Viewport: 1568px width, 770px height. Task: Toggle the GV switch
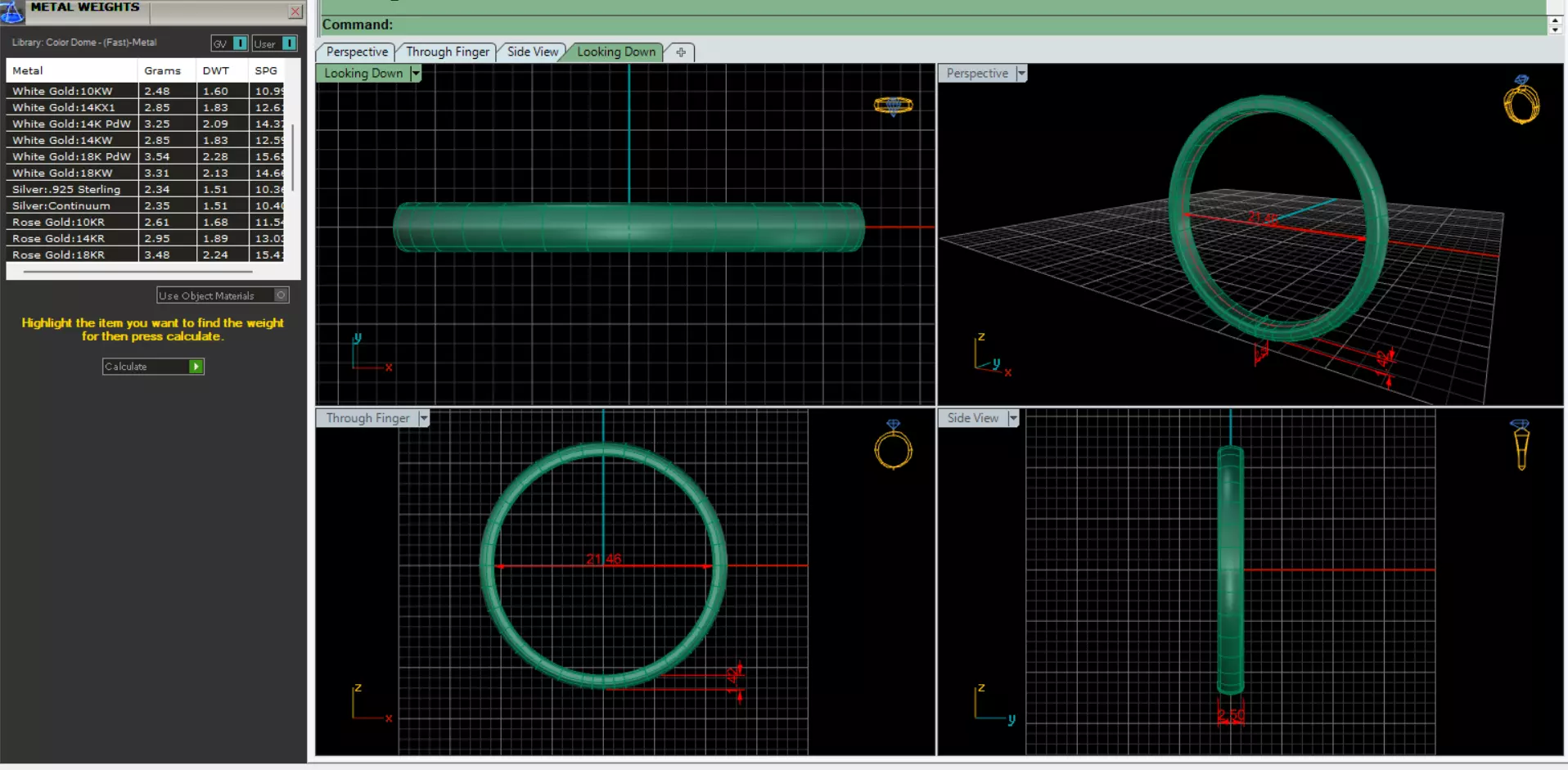coord(229,43)
